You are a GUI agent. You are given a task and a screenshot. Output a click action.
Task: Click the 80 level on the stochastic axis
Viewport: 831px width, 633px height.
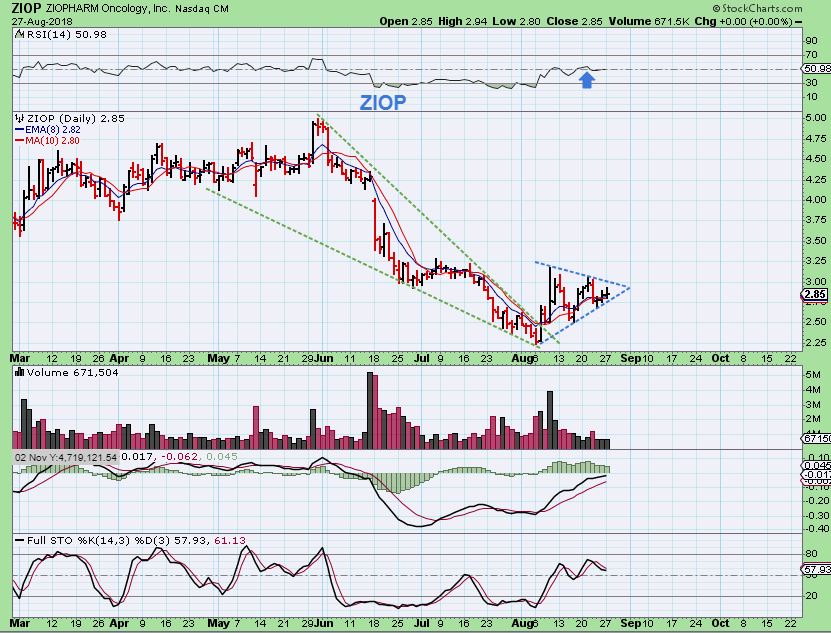811,554
